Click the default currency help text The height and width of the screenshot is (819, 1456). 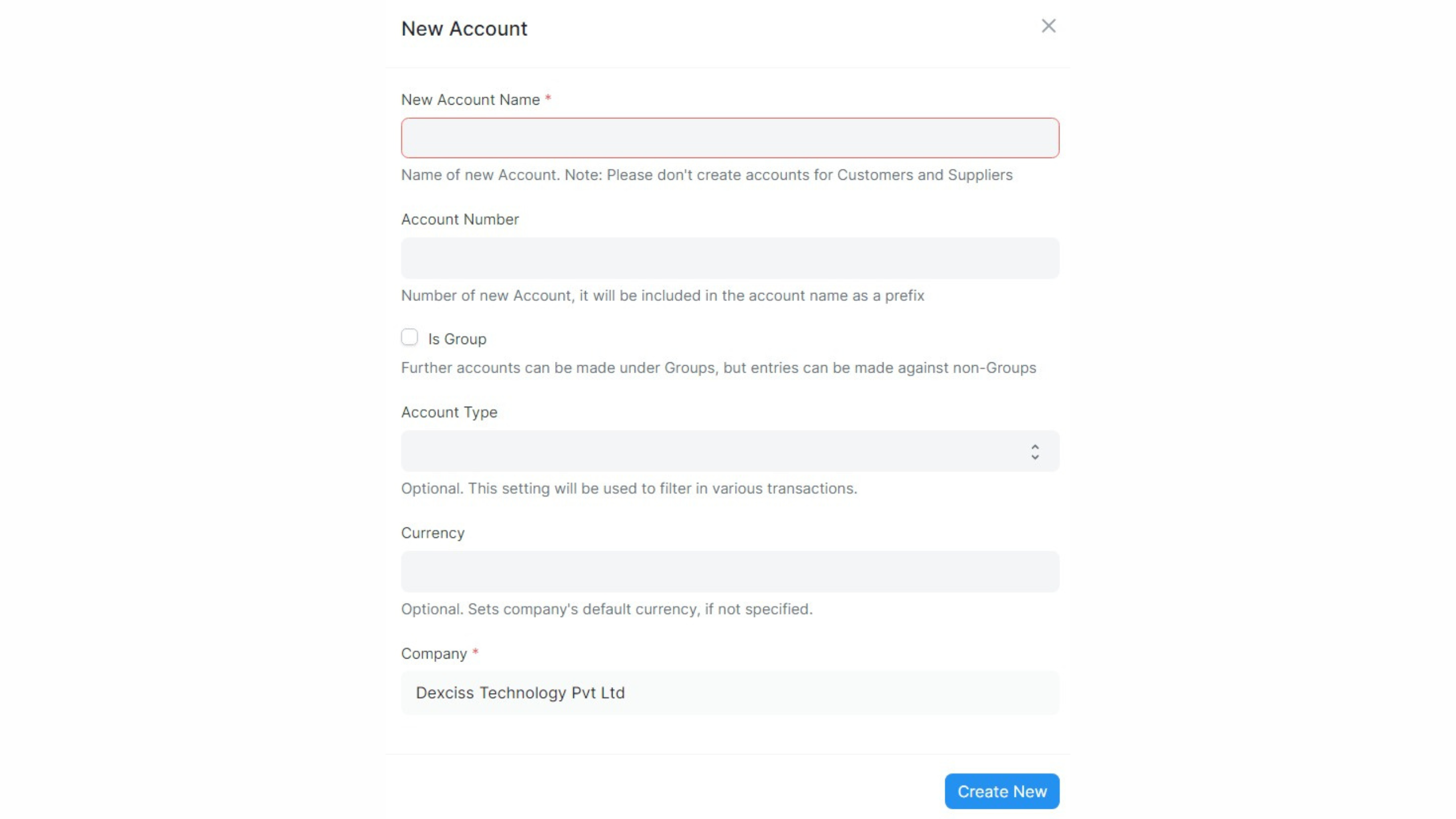pos(607,609)
